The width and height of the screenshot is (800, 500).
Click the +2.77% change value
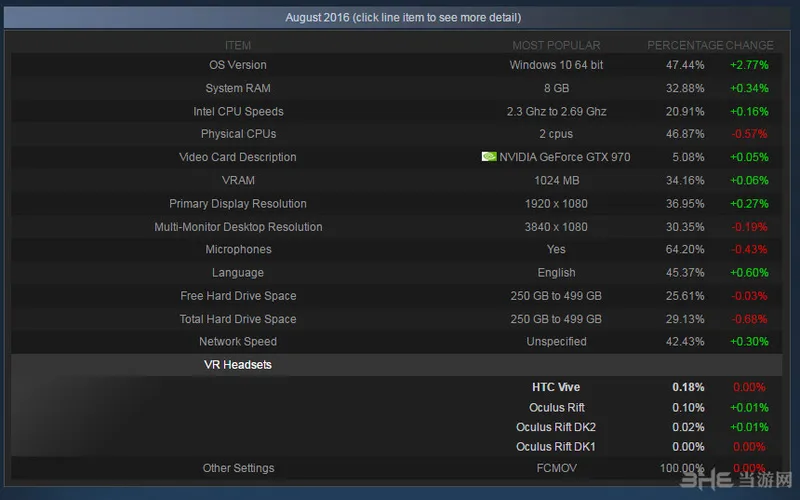tap(749, 65)
